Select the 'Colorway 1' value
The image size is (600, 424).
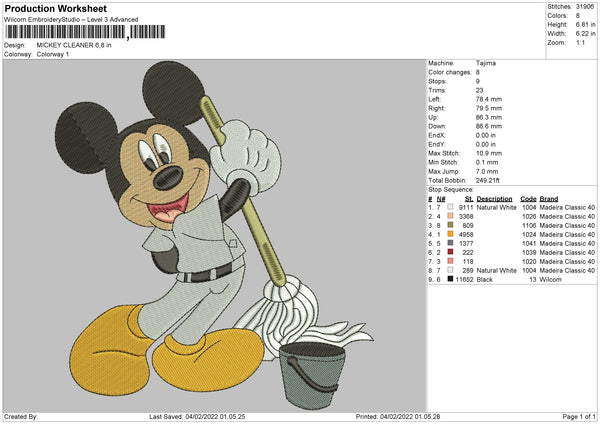tap(53, 54)
